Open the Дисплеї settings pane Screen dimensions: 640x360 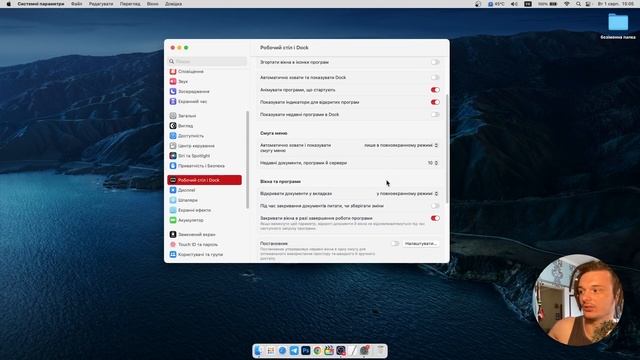tap(182, 190)
